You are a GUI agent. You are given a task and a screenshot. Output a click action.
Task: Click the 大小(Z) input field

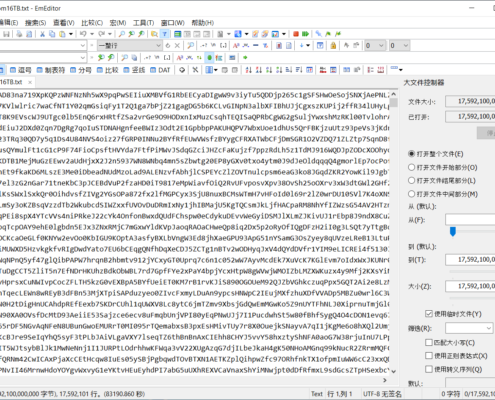[470, 286]
